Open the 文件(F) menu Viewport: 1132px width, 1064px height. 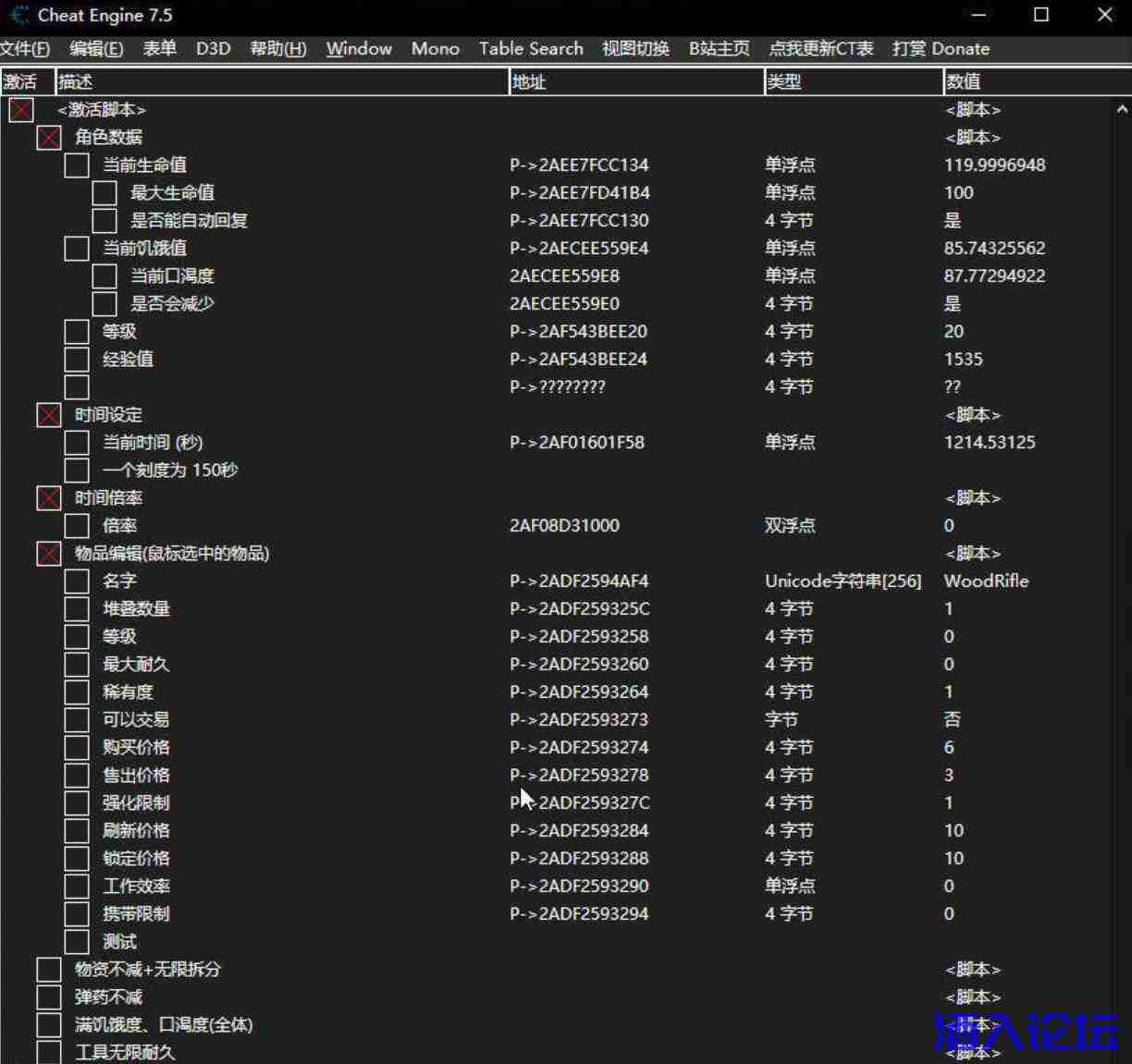coord(25,49)
